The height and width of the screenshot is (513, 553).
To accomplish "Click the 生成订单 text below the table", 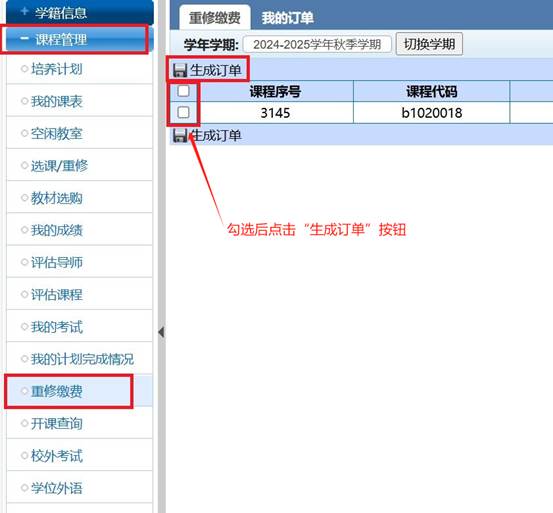I will pyautogui.click(x=216, y=135).
